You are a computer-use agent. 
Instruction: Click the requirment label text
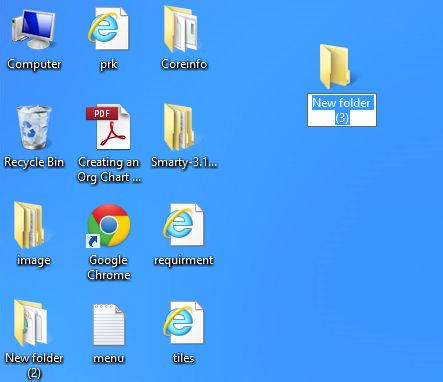click(x=184, y=260)
